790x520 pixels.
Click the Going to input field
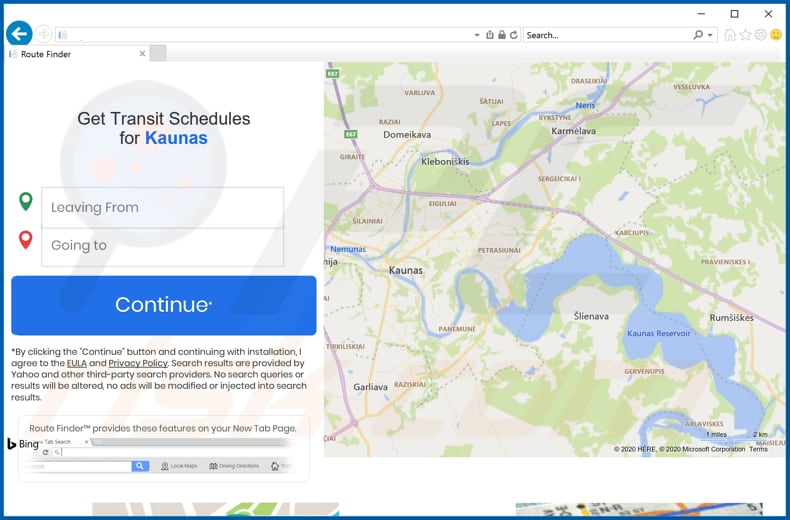click(x=163, y=247)
